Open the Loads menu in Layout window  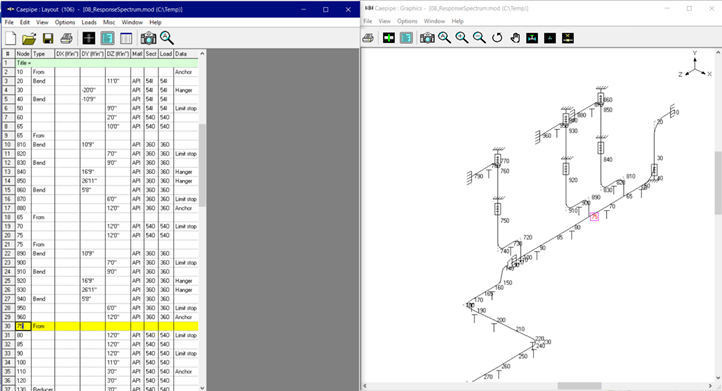89,22
